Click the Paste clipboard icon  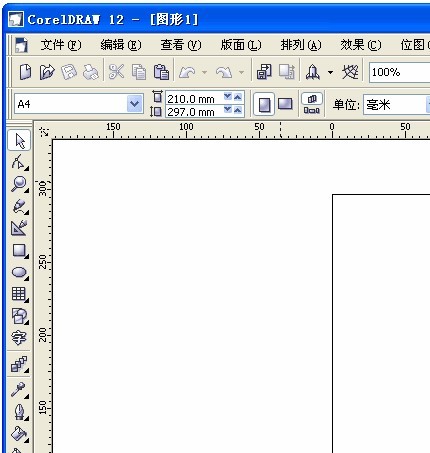(161, 72)
